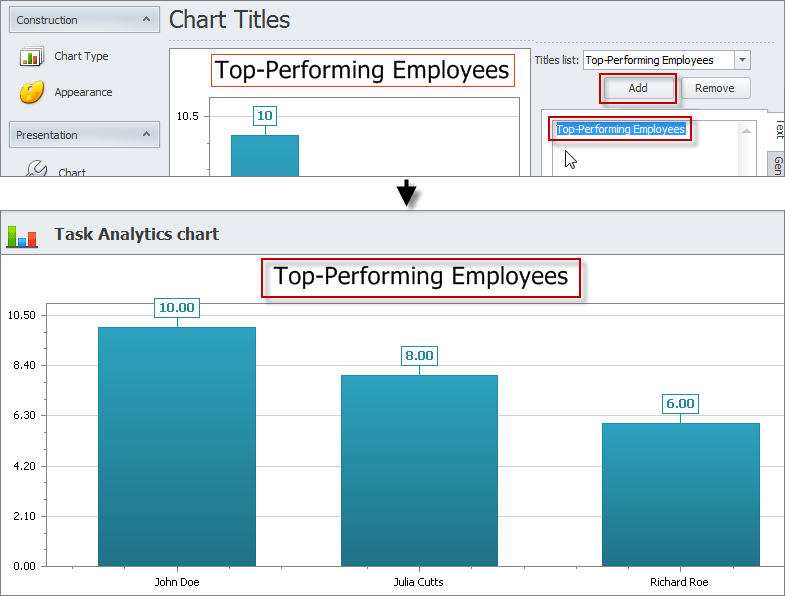Viewport: 785px width, 596px height.
Task: Click the Richard Roe bar in chart
Action: click(680, 494)
